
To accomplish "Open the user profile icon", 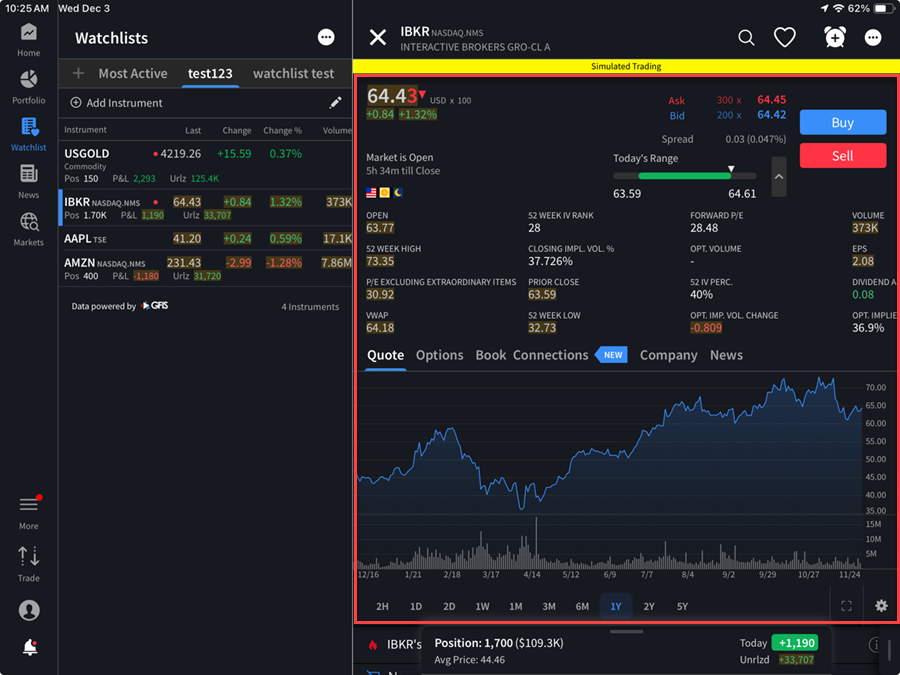I will (x=29, y=610).
